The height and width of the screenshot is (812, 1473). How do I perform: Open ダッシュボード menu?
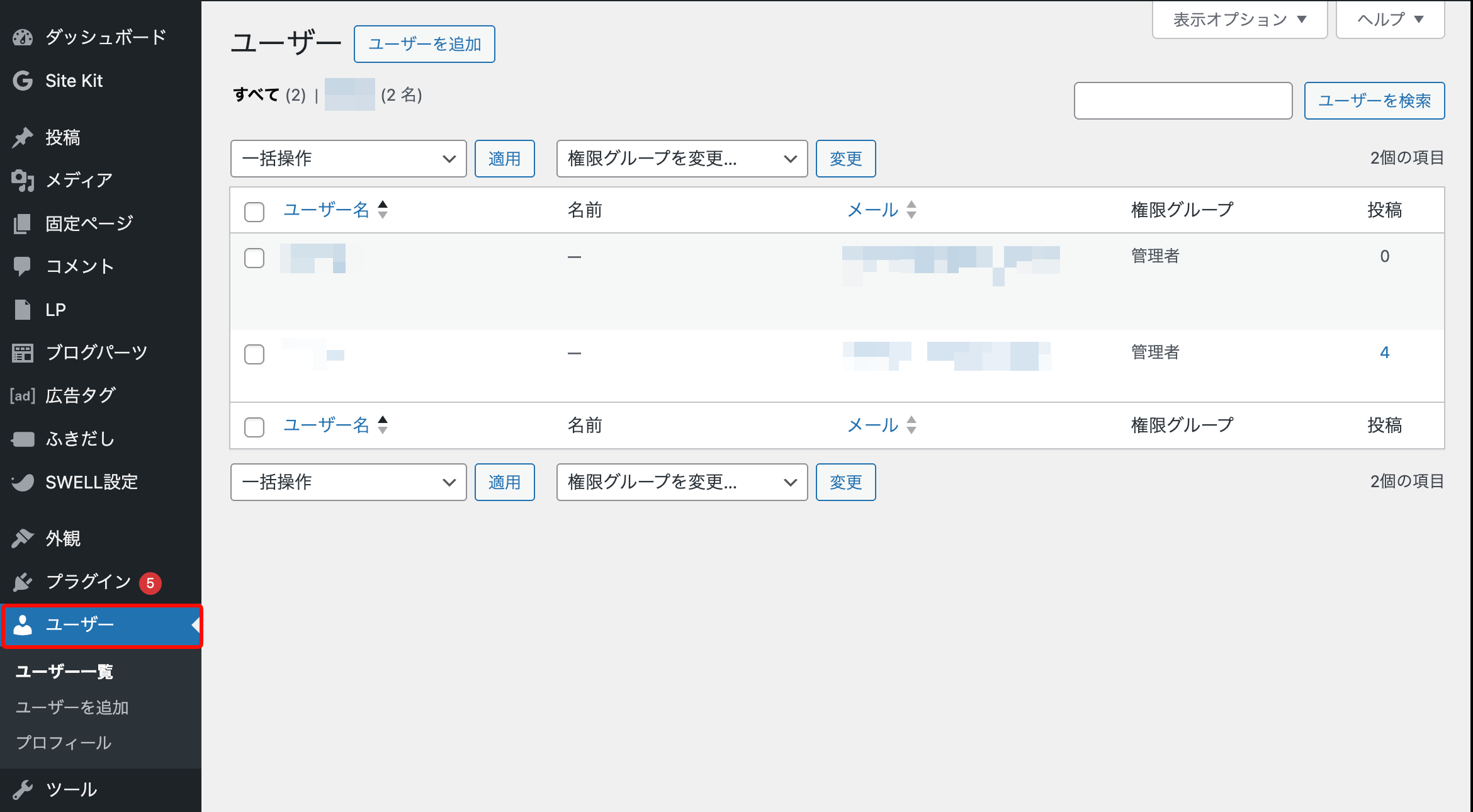101,37
